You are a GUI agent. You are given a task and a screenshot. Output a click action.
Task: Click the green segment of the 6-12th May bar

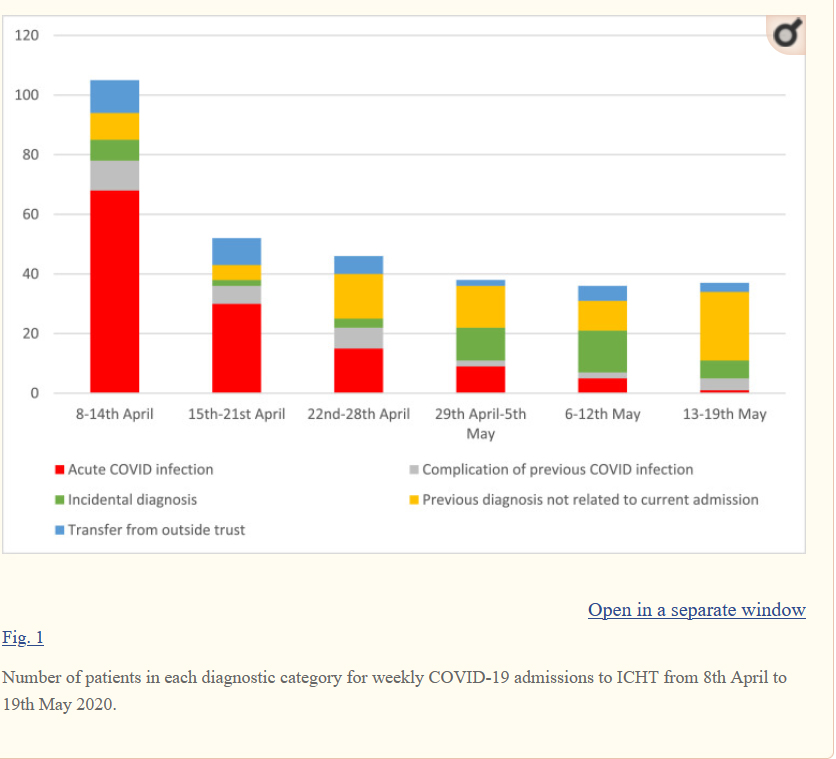click(602, 351)
